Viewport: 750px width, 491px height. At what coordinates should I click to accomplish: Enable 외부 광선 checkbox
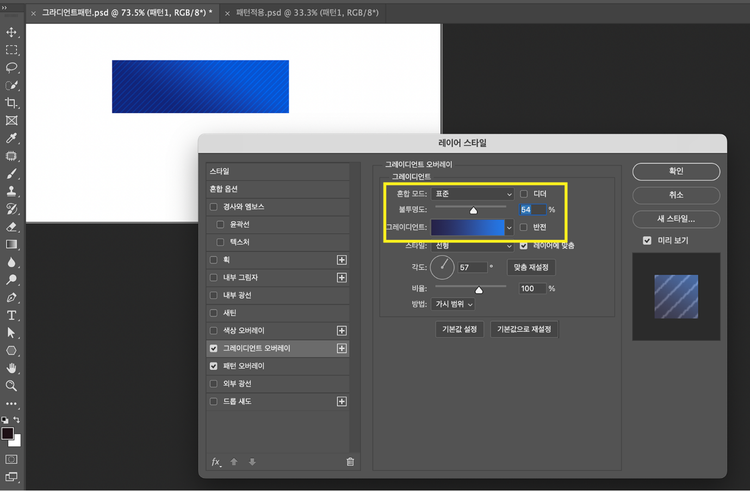pyautogui.click(x=213, y=383)
